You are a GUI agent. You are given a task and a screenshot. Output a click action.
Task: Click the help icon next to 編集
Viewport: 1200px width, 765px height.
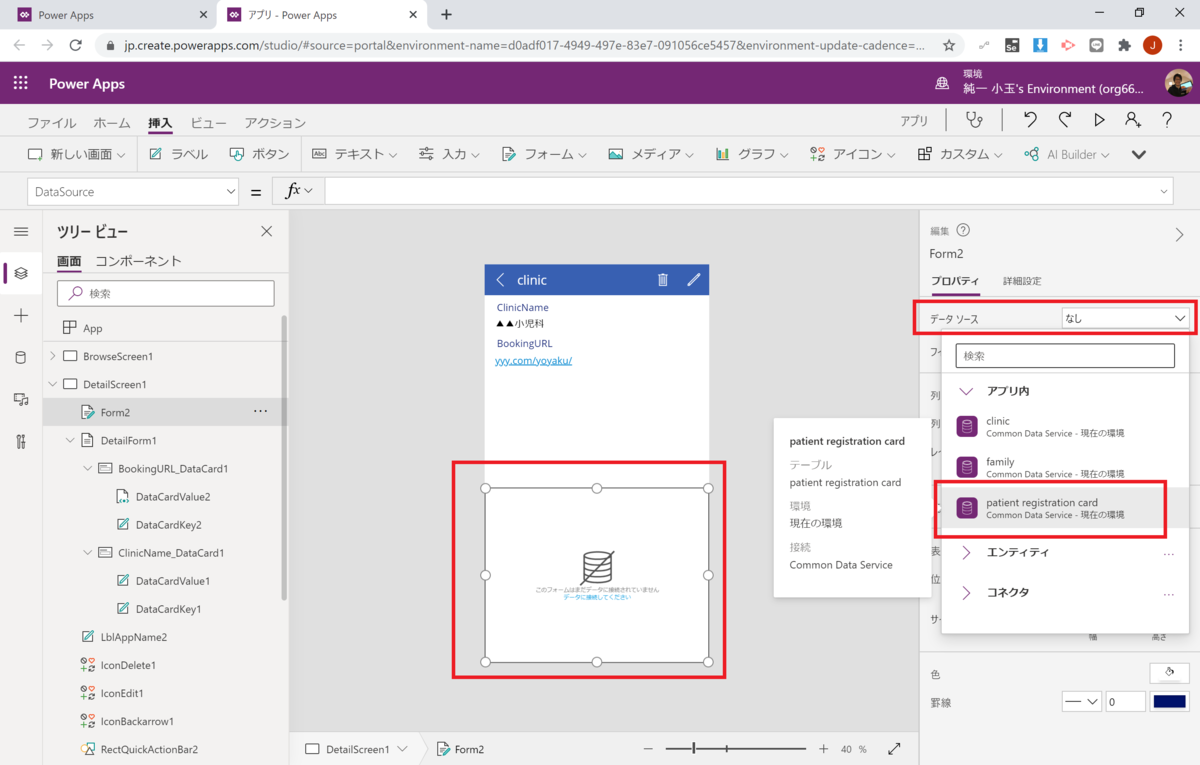coord(963,230)
